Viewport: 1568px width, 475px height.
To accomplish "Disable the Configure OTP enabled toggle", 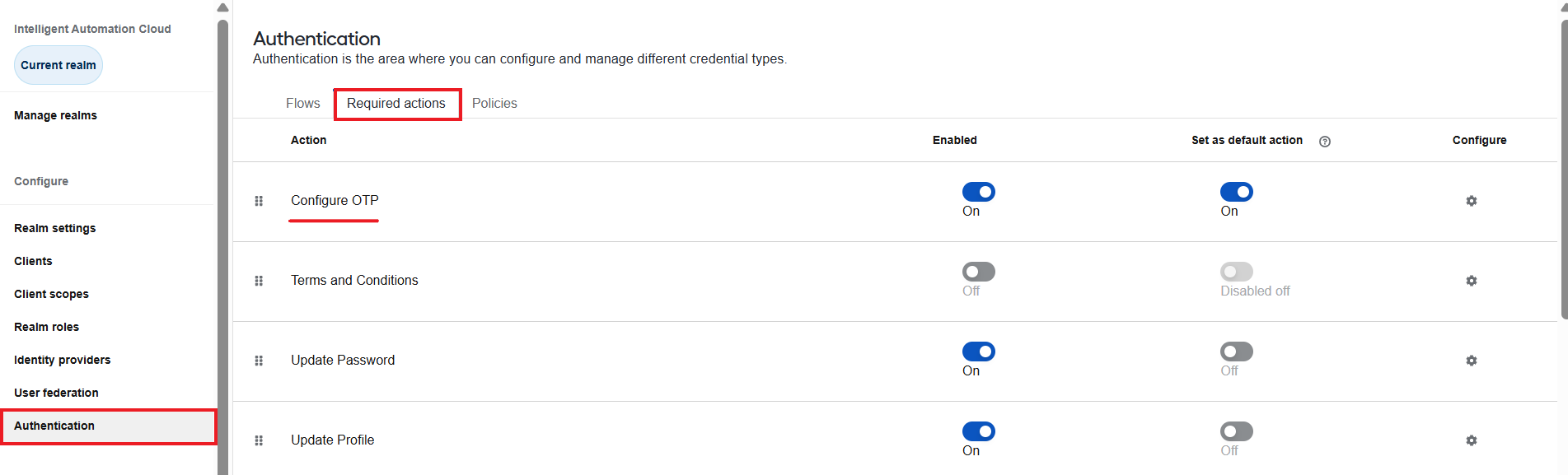I will tap(979, 192).
